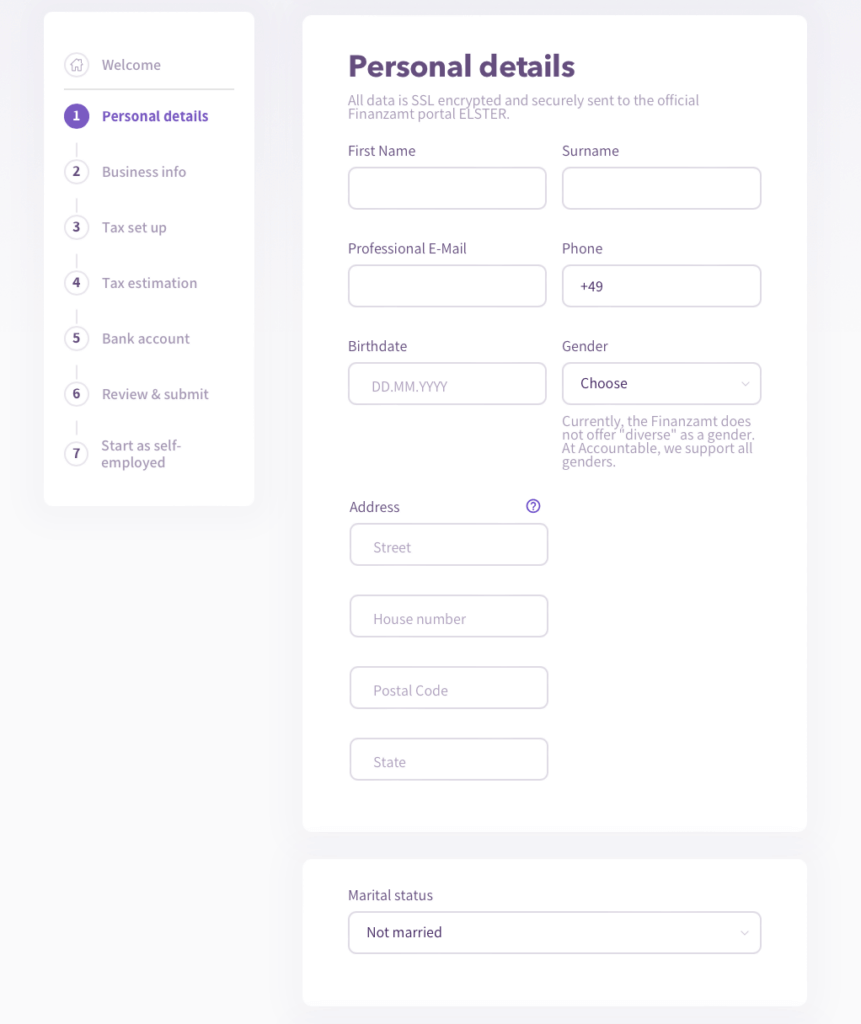Click the step 4 circle icon
The width and height of the screenshot is (861, 1024).
click(76, 283)
